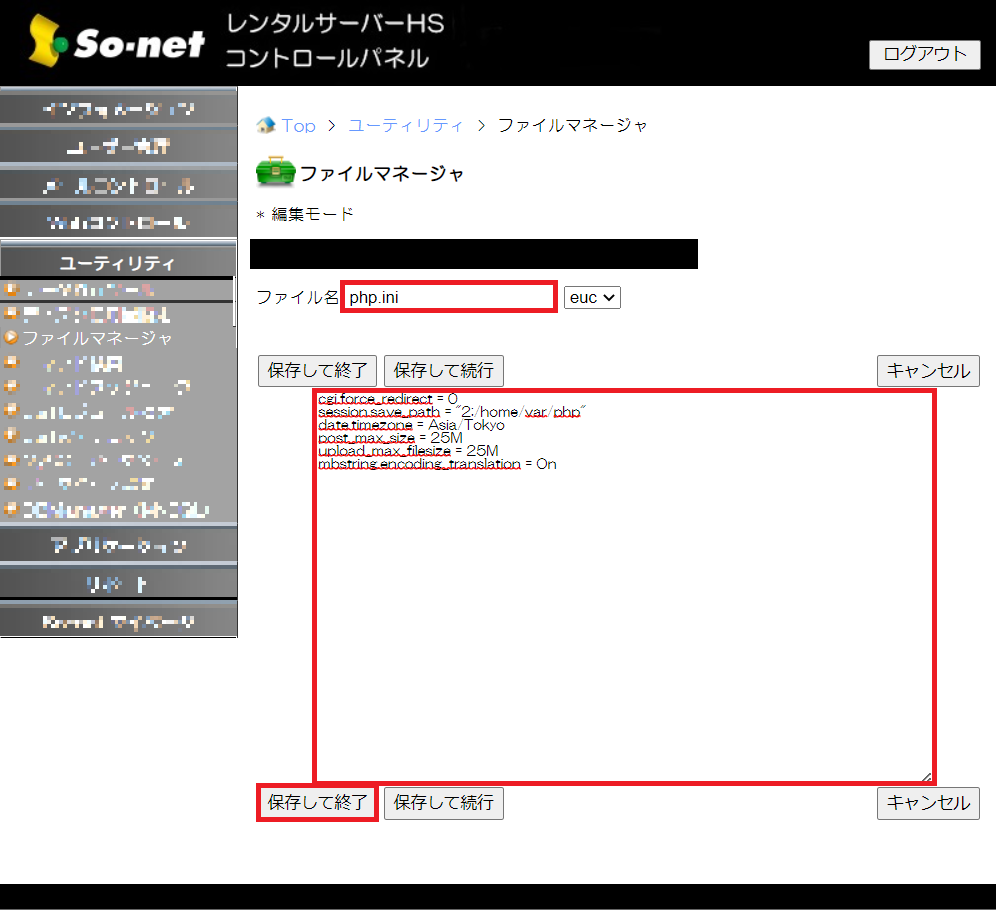This screenshot has height=910, width=996.
Task: Open the Top breadcrumb link
Action: click(x=298, y=125)
